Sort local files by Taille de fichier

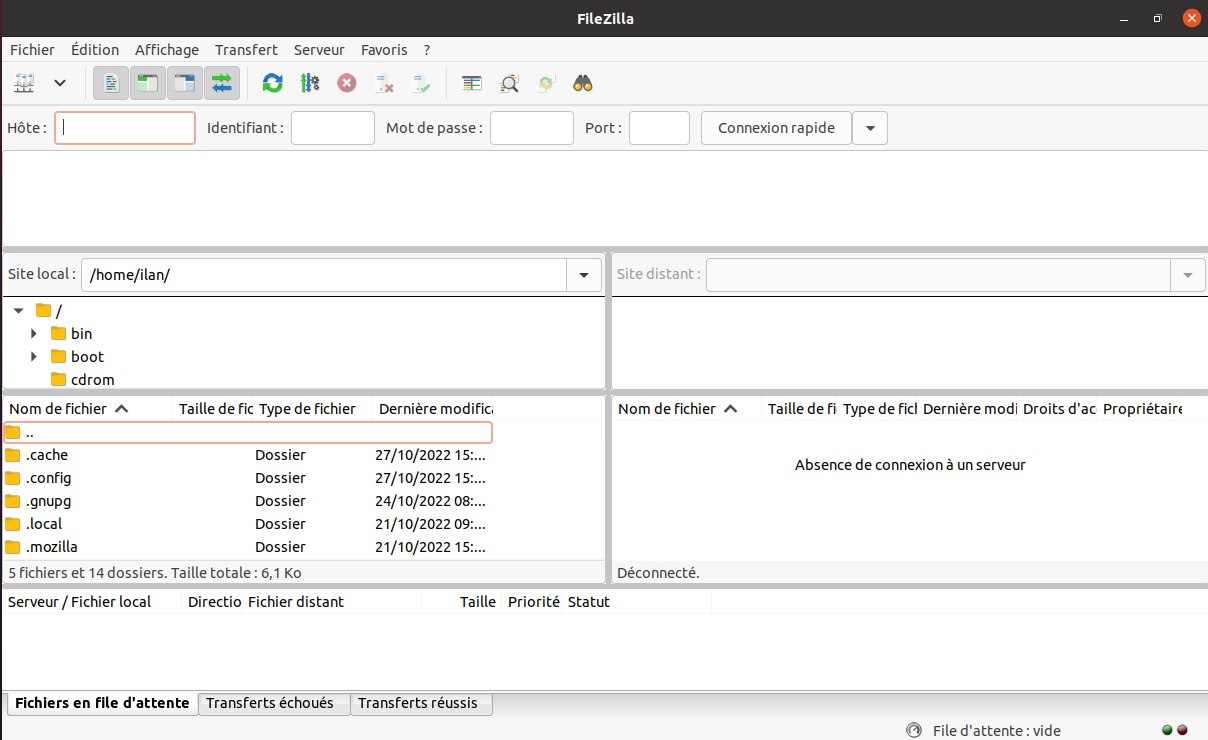point(214,409)
